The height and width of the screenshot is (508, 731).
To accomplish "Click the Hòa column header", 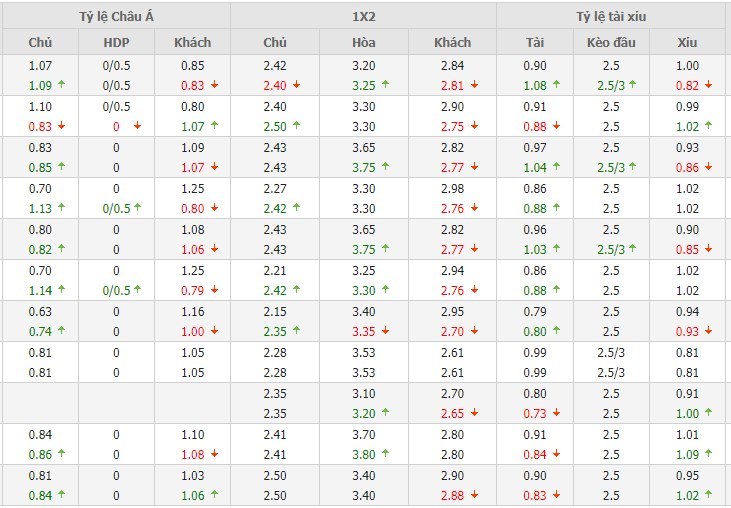I will click(364, 42).
